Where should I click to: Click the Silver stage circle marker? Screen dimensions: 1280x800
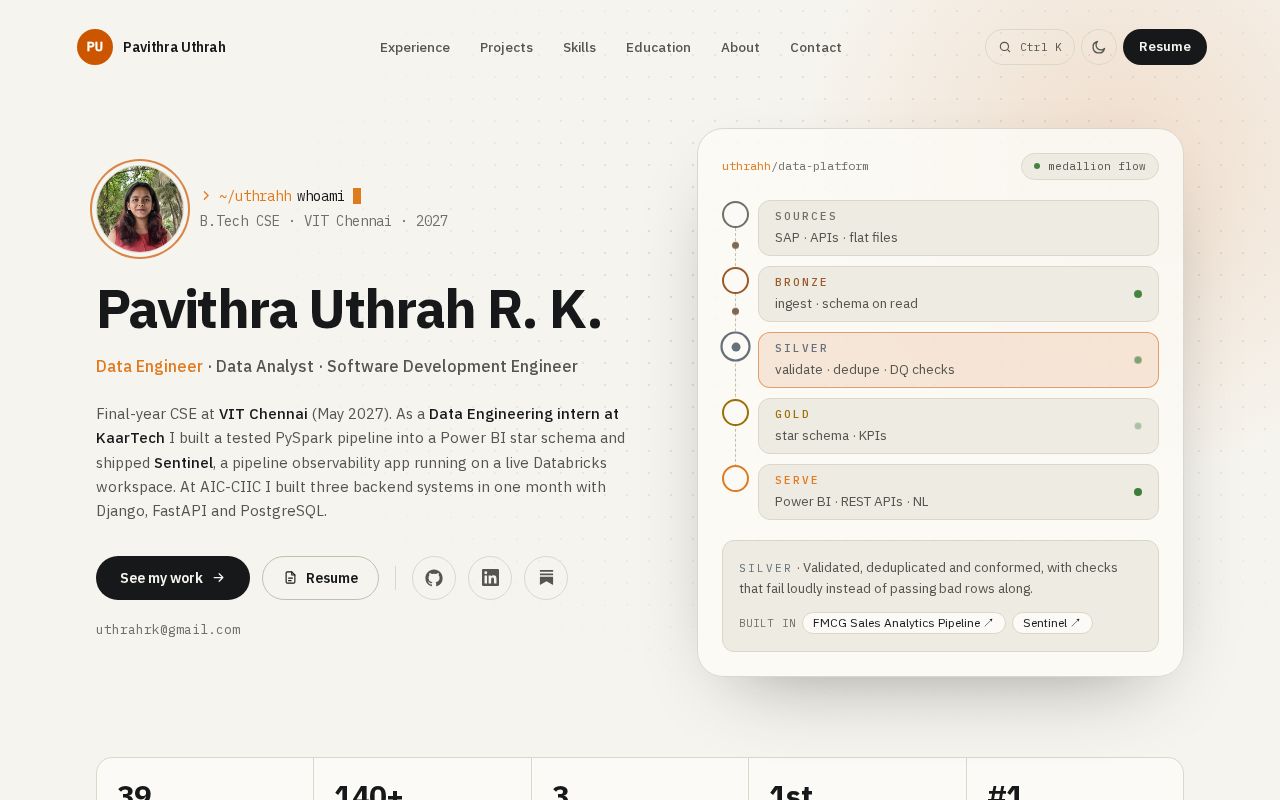point(735,347)
